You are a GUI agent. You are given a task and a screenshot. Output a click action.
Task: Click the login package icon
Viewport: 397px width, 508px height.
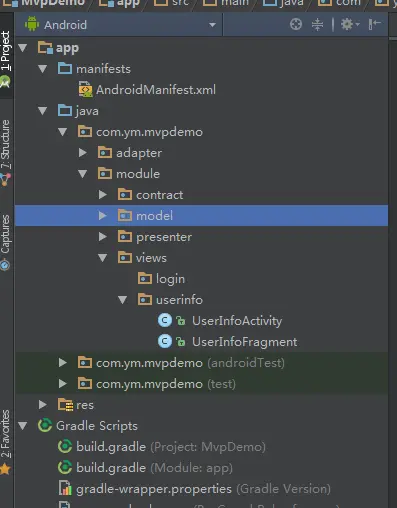click(145, 278)
